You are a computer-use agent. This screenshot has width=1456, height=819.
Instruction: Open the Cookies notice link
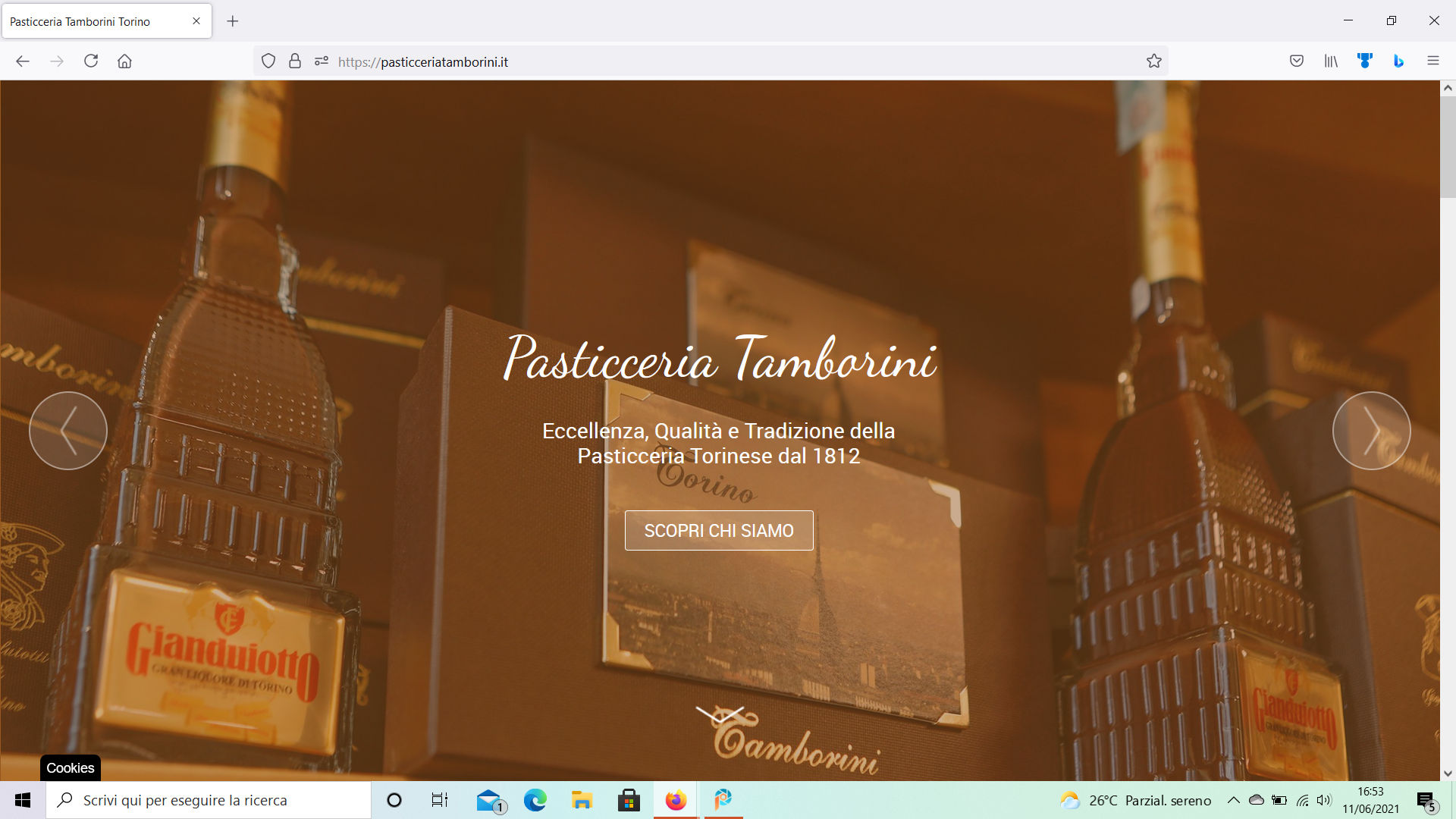69,767
